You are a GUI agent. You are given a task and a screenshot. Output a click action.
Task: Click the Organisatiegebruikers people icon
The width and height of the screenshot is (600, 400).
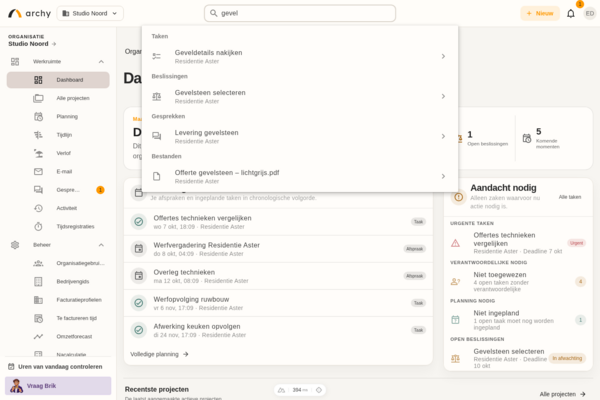pyautogui.click(x=38, y=263)
